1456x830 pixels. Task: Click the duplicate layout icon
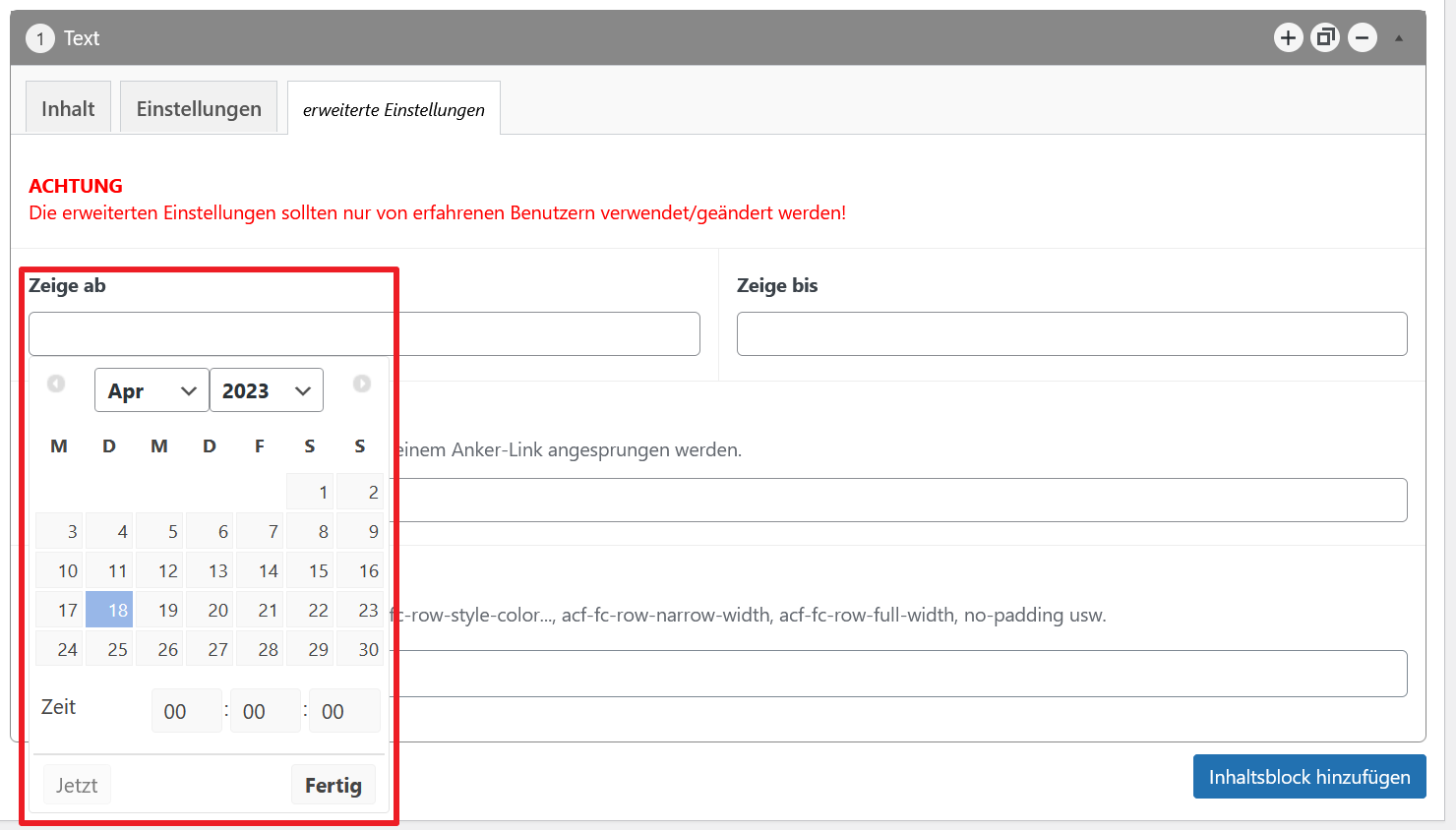(1325, 38)
